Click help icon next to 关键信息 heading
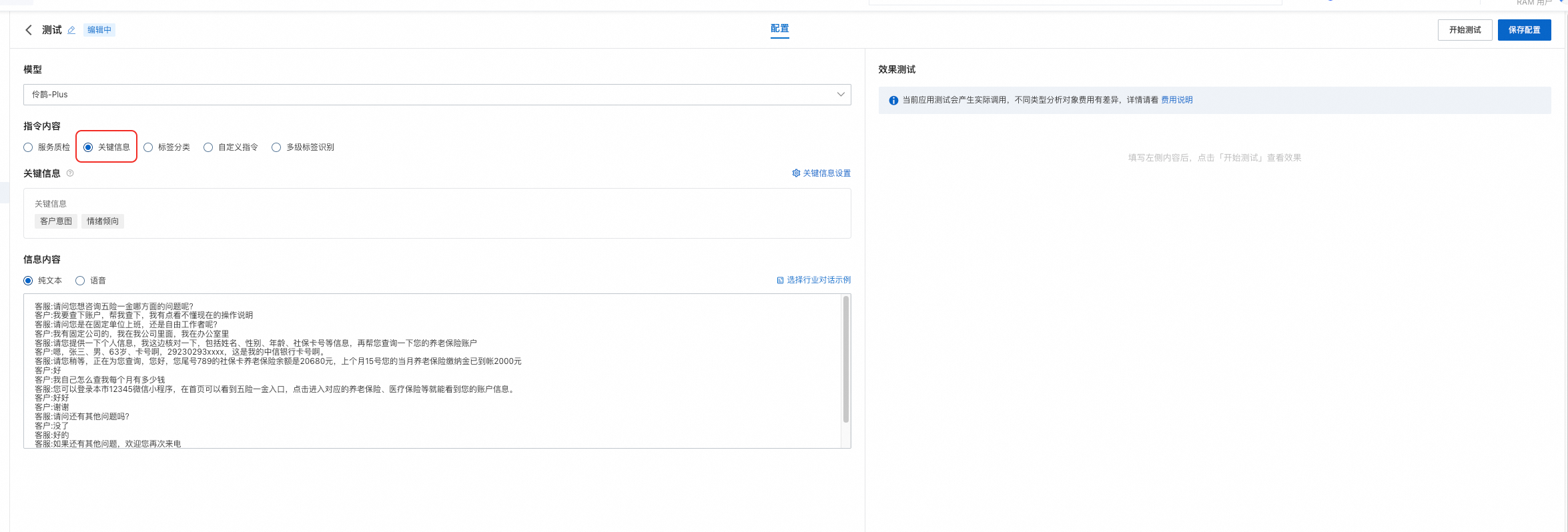 click(x=70, y=173)
